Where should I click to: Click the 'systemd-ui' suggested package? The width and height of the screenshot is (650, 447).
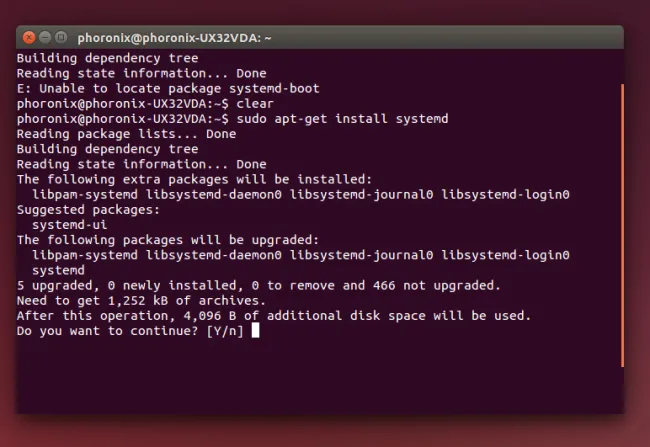(x=70, y=225)
